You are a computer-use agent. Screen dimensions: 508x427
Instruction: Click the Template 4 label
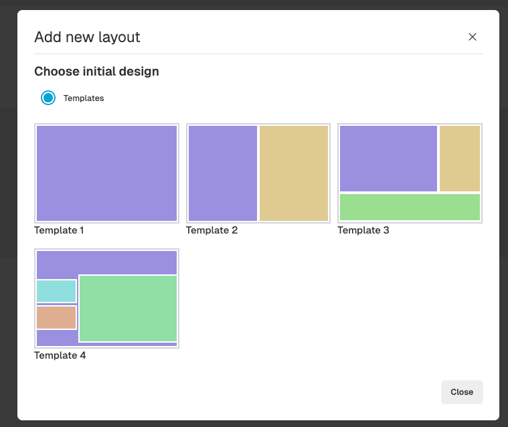[60, 355]
